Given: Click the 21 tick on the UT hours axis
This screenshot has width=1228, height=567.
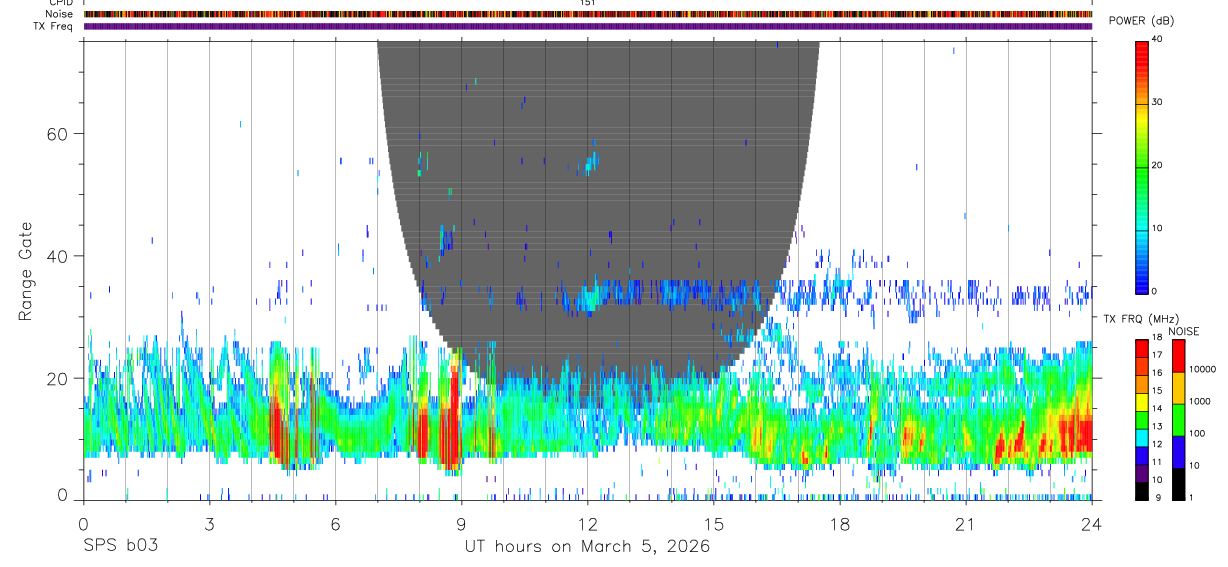Looking at the screenshot, I should click(965, 524).
